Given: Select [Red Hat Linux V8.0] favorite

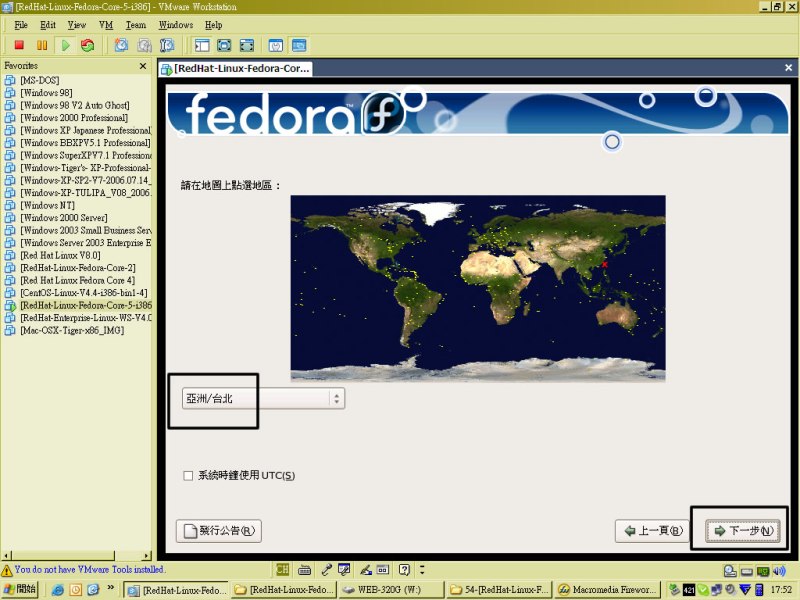Looking at the screenshot, I should [60, 256].
